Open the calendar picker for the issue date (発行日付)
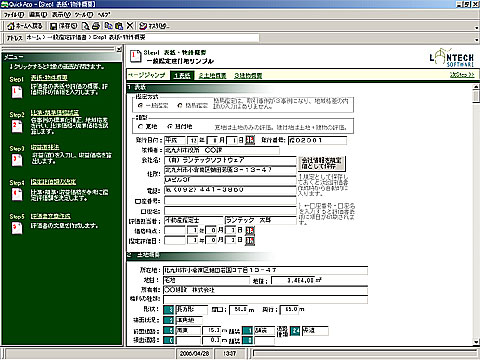Image resolution: width=480 pixels, height=360 pixels. [x=250, y=140]
